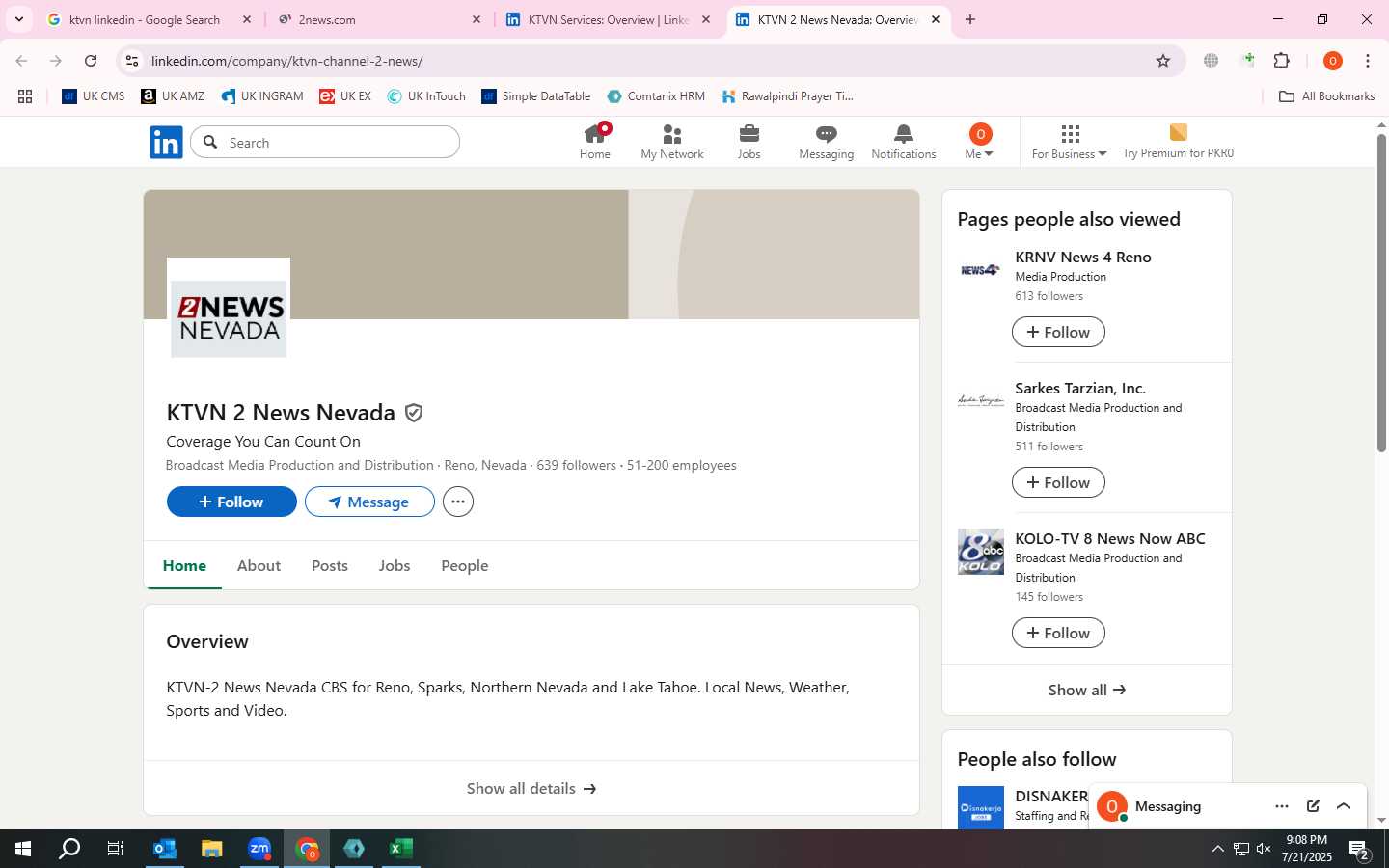Click the verified shield badge icon

click(414, 413)
